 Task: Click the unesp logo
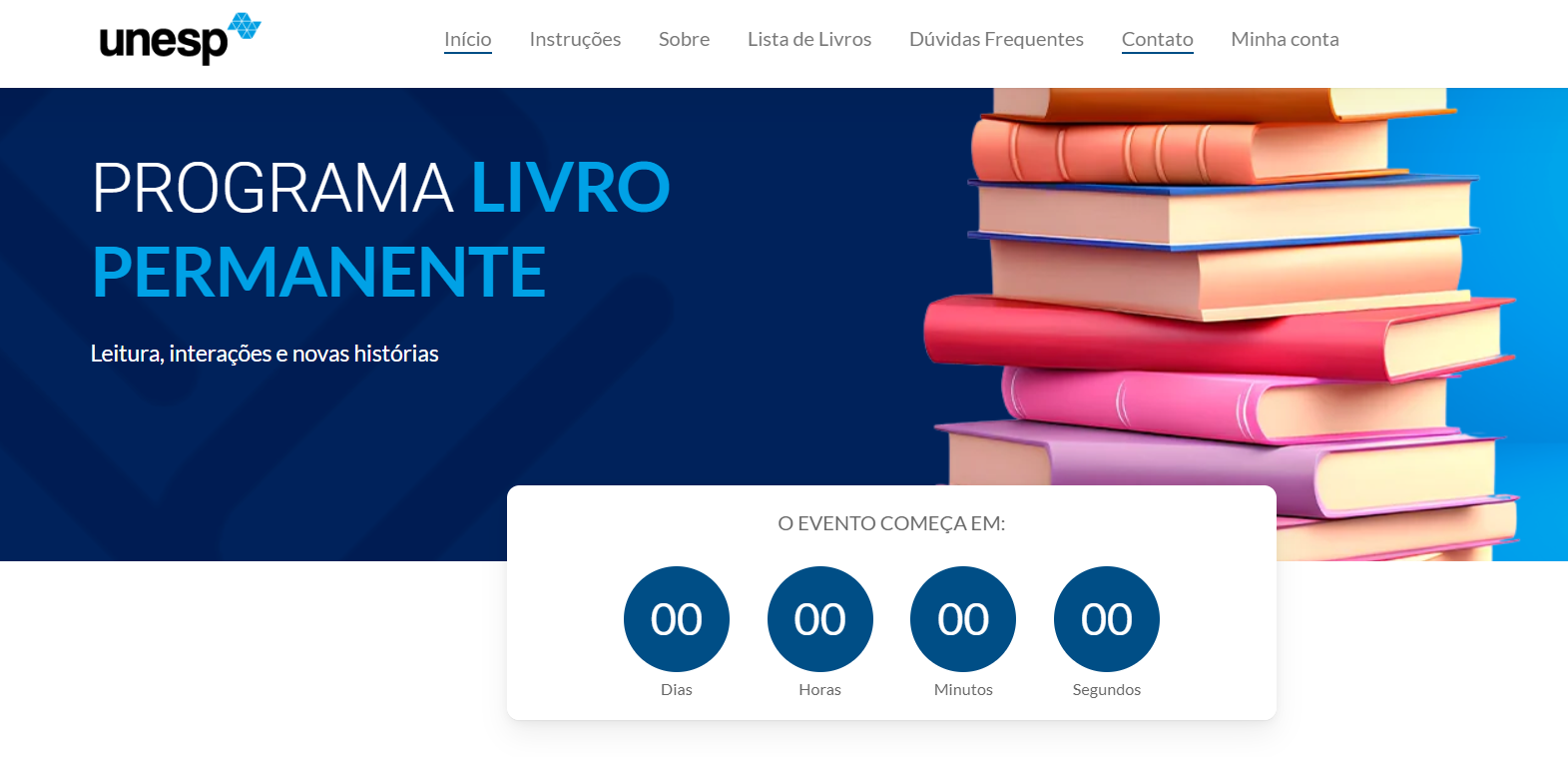pos(180,39)
